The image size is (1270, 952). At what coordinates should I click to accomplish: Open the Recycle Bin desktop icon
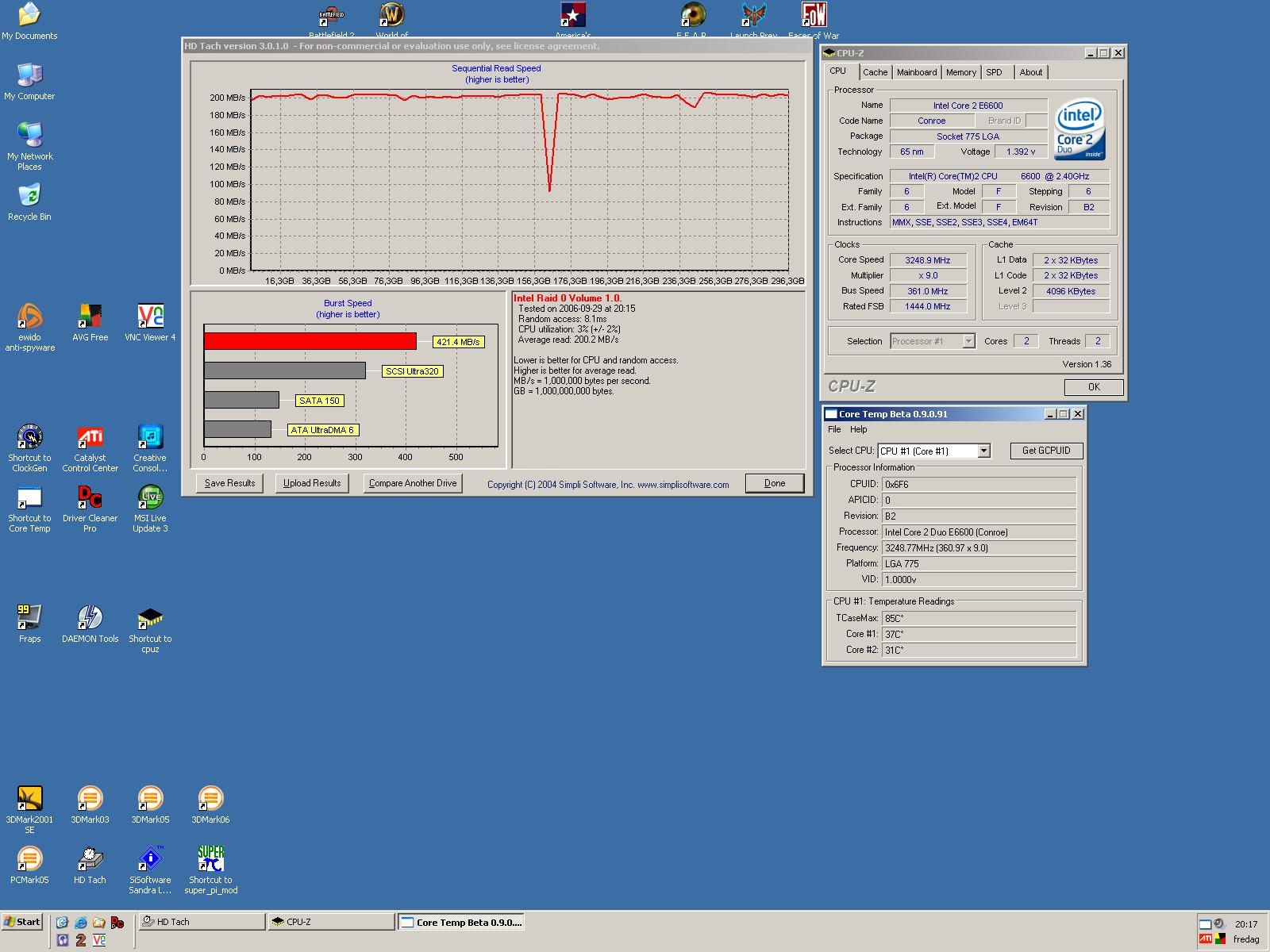pyautogui.click(x=29, y=202)
